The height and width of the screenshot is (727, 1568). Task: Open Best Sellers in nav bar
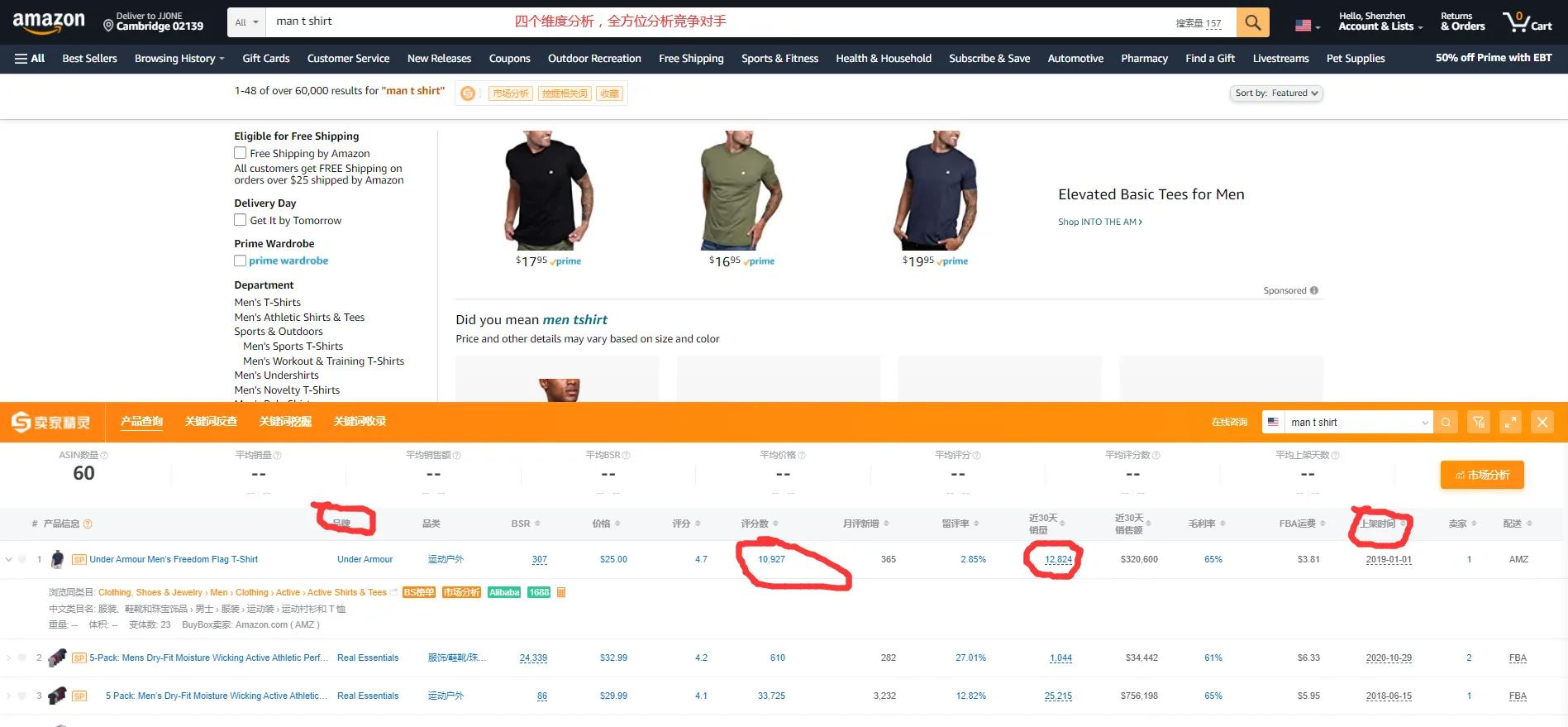pyautogui.click(x=89, y=58)
